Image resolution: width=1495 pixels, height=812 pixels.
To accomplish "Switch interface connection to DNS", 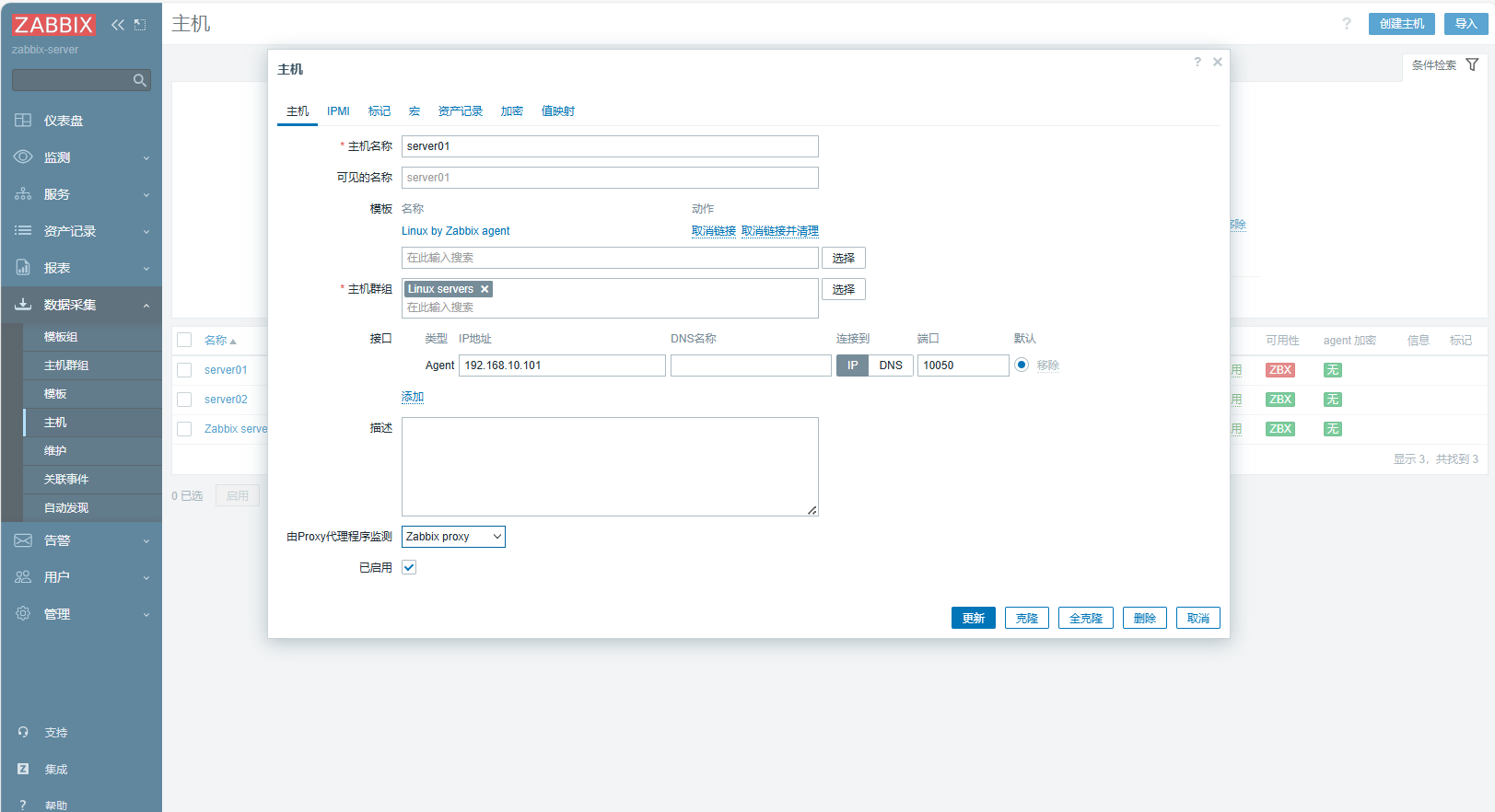I will coord(891,365).
